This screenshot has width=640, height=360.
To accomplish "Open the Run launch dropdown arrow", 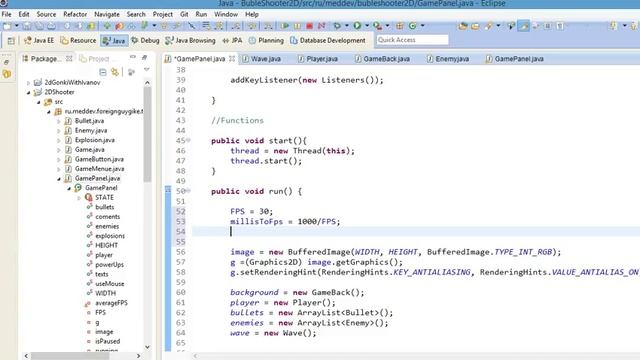I will 367,26.
